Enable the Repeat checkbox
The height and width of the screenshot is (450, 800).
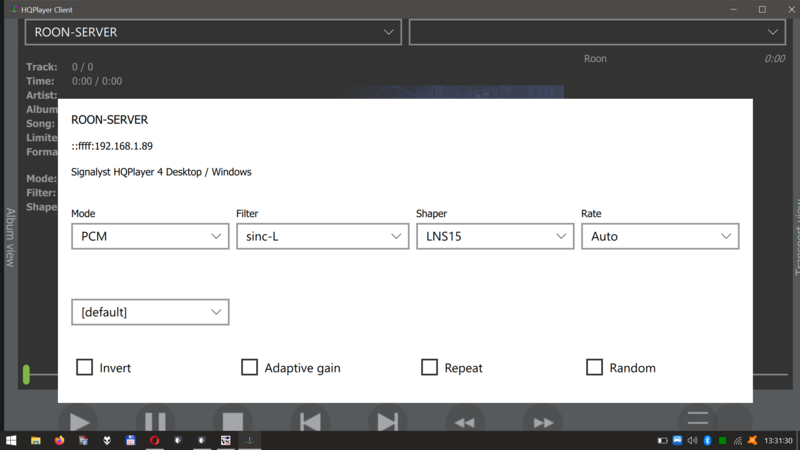click(430, 367)
